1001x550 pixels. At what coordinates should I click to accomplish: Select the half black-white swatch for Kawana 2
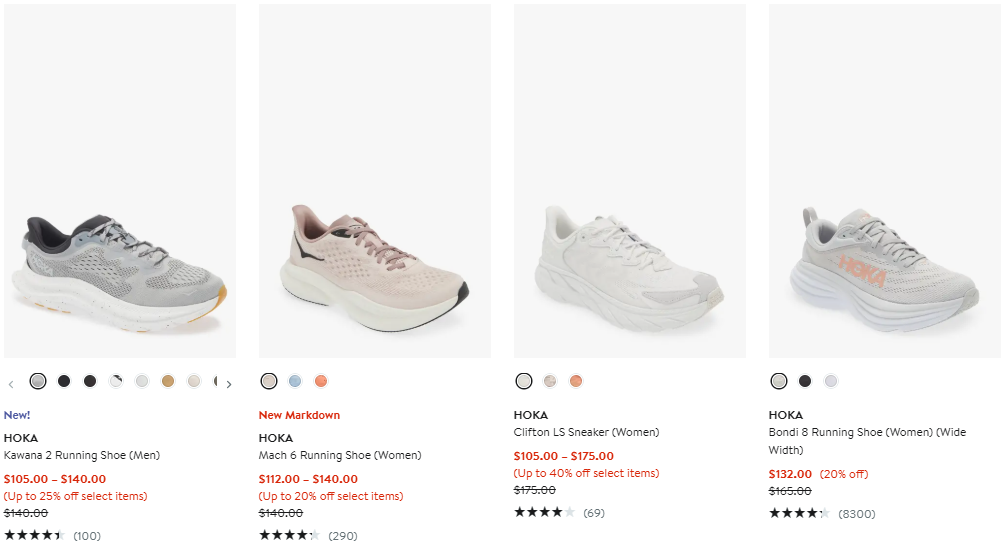116,381
